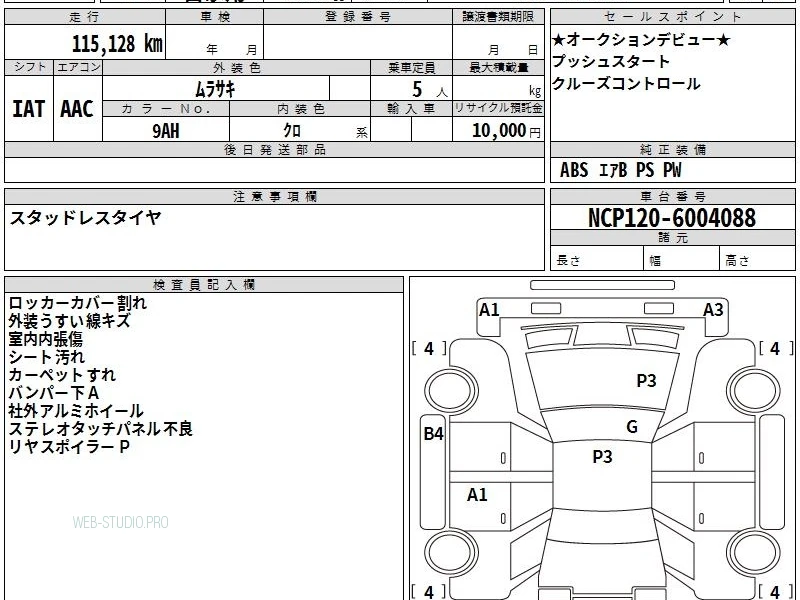Select the air conditioner value AAC

[77, 109]
